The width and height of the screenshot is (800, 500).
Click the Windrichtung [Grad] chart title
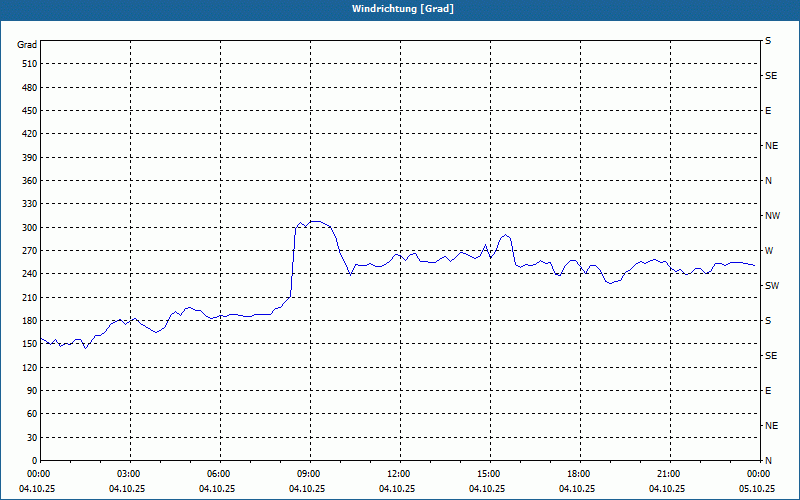click(x=403, y=9)
